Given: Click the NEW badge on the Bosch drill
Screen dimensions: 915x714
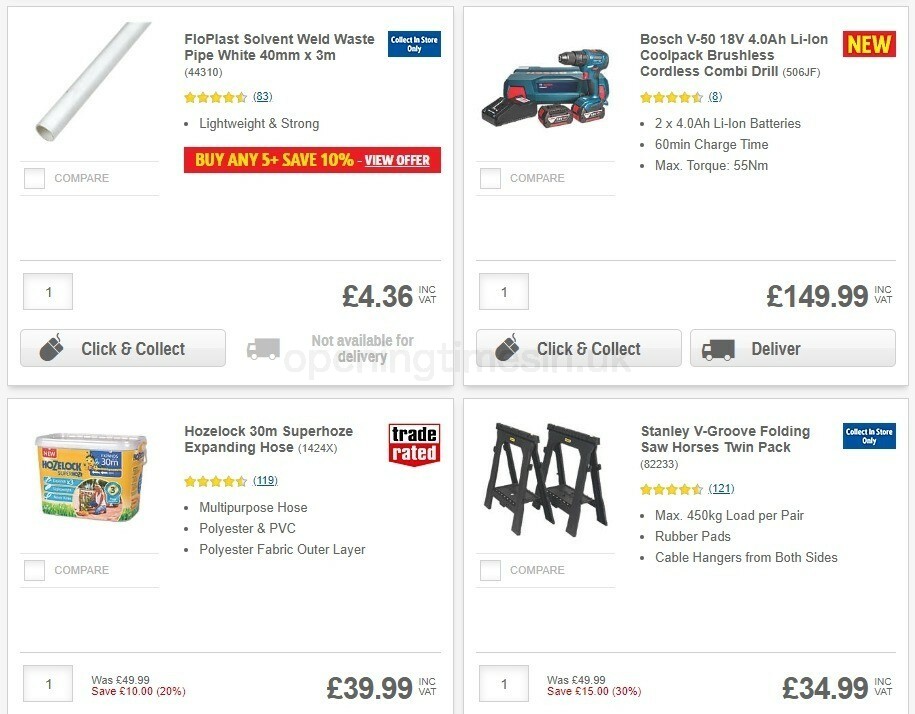Looking at the screenshot, I should (x=868, y=44).
